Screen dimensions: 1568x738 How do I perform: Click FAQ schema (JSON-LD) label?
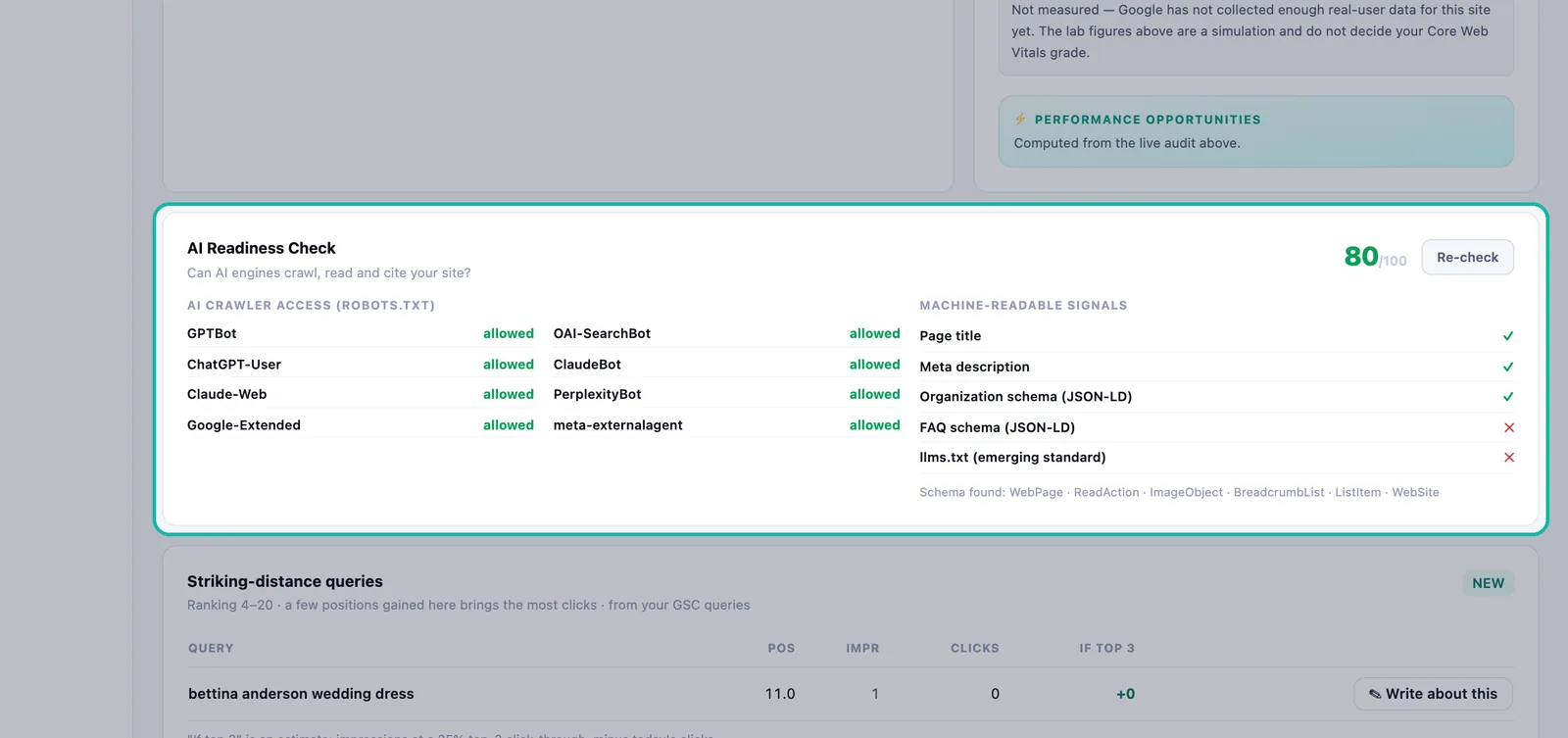point(998,427)
